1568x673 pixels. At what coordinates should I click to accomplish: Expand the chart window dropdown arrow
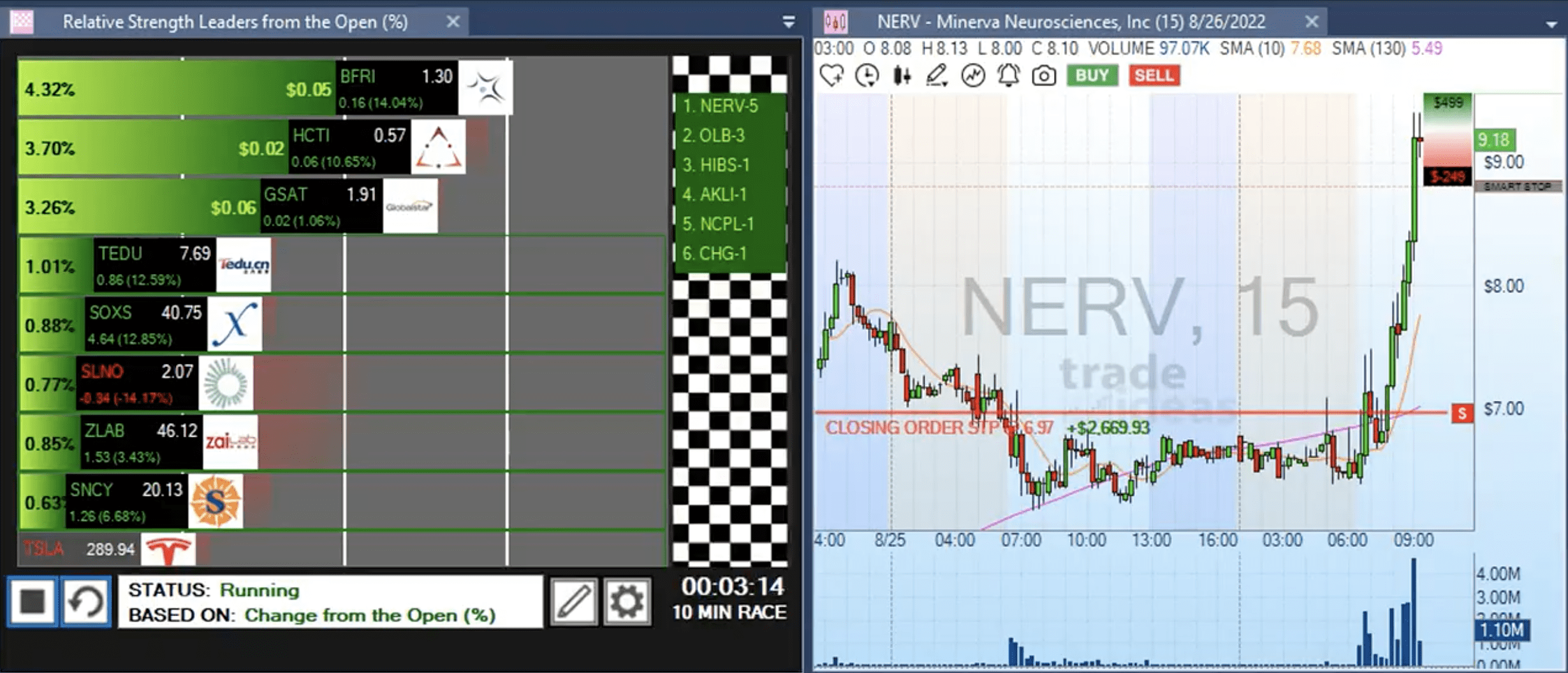point(1551,24)
